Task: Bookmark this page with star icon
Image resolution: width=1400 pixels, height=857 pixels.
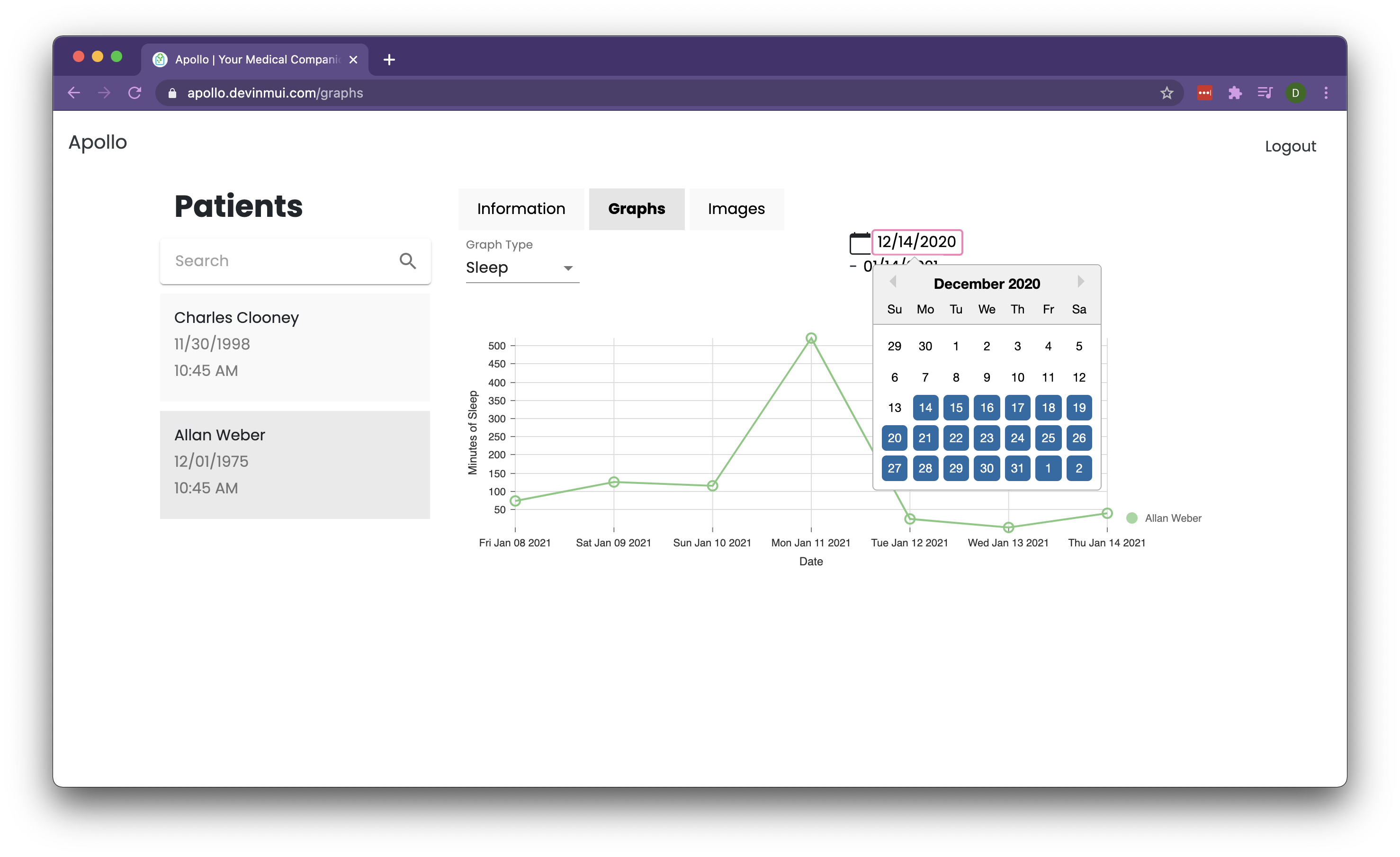Action: [1167, 93]
